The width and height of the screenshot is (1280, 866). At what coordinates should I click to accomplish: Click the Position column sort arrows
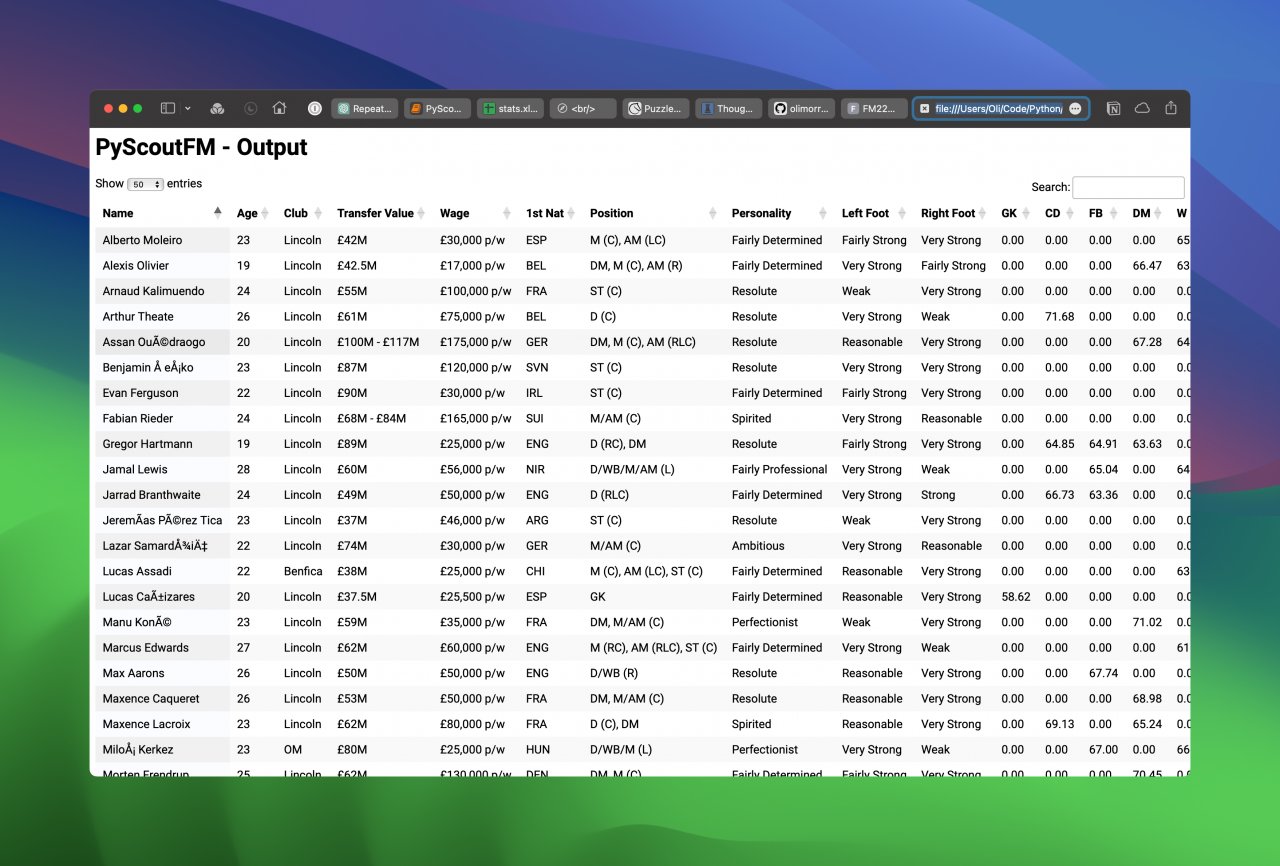coord(713,213)
